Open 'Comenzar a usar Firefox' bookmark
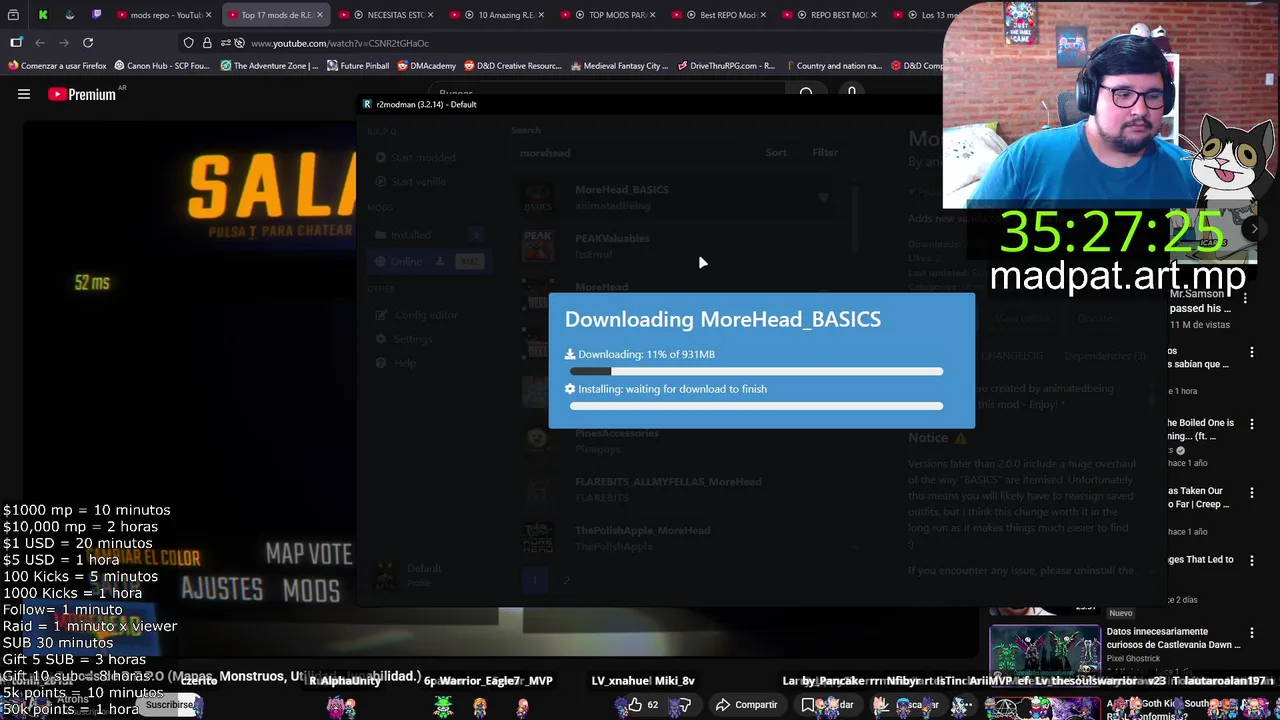 pyautogui.click(x=57, y=66)
